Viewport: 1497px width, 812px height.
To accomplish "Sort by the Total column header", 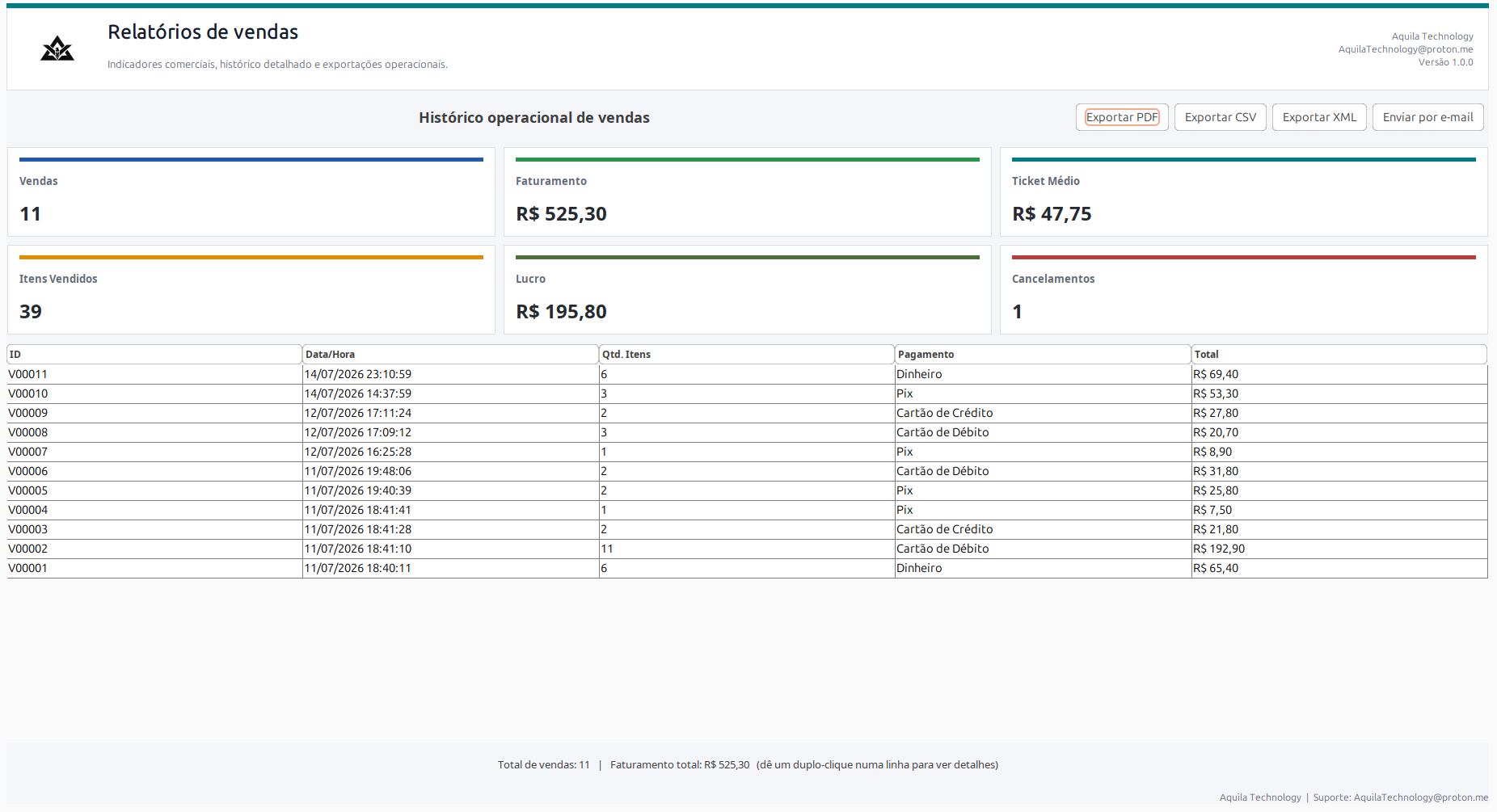I will pyautogui.click(x=1339, y=355).
